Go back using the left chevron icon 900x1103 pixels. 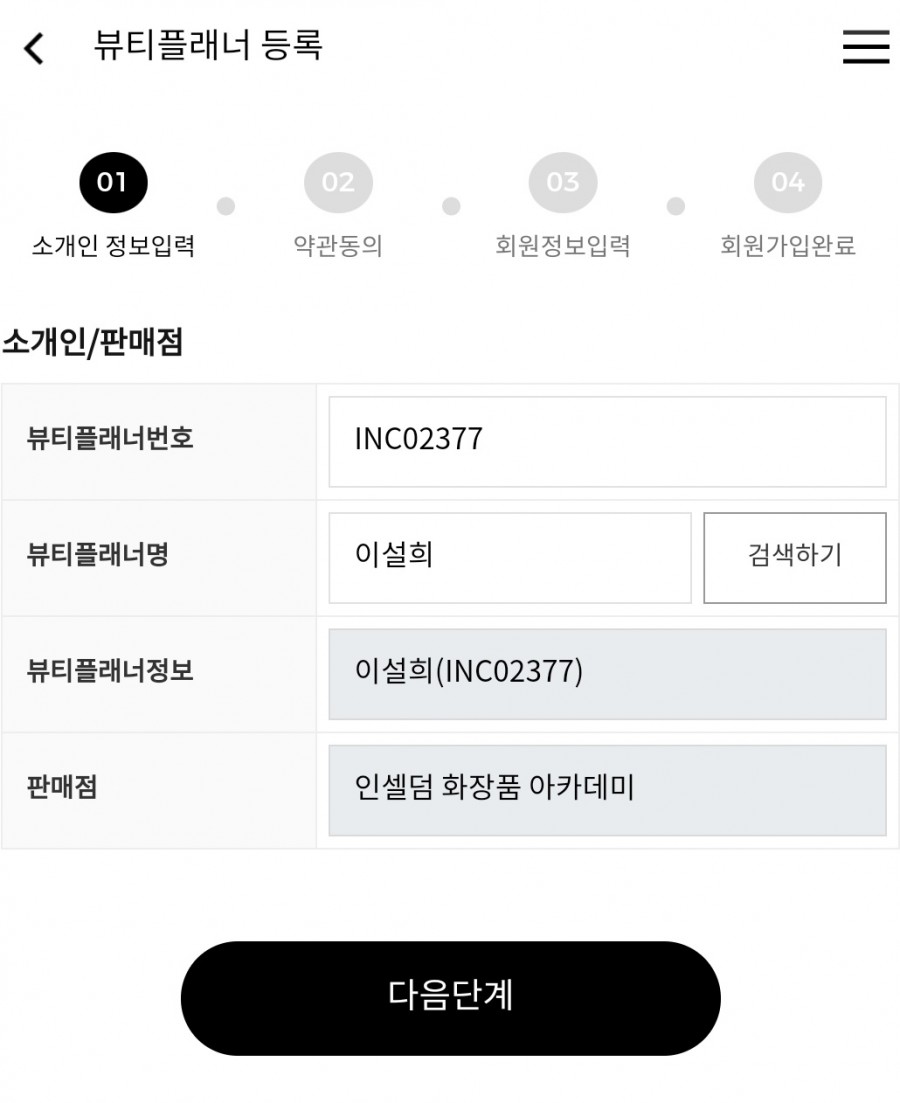click(34, 49)
